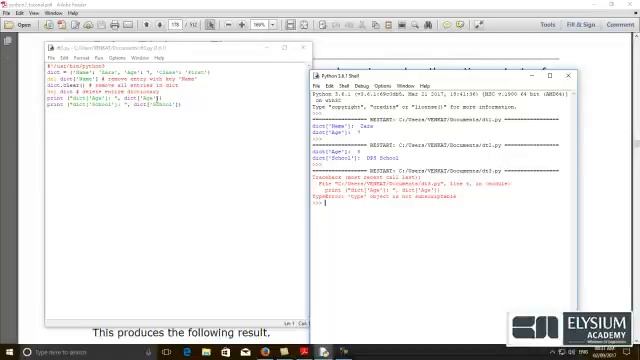This screenshot has width=640, height=360.
Task: Click the highlight text comment icon
Action: (460, 25)
